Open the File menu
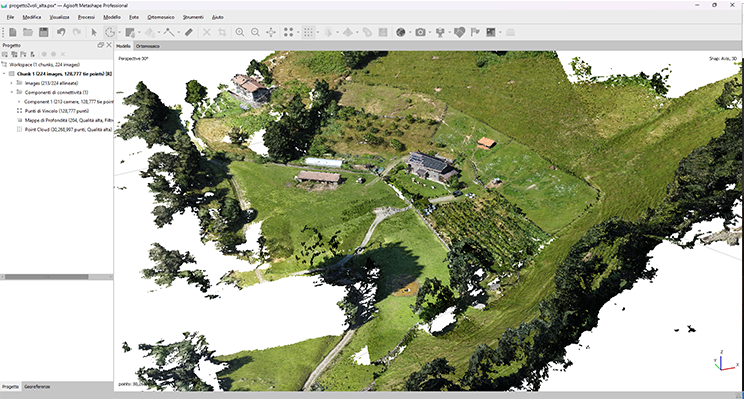 [10, 17]
